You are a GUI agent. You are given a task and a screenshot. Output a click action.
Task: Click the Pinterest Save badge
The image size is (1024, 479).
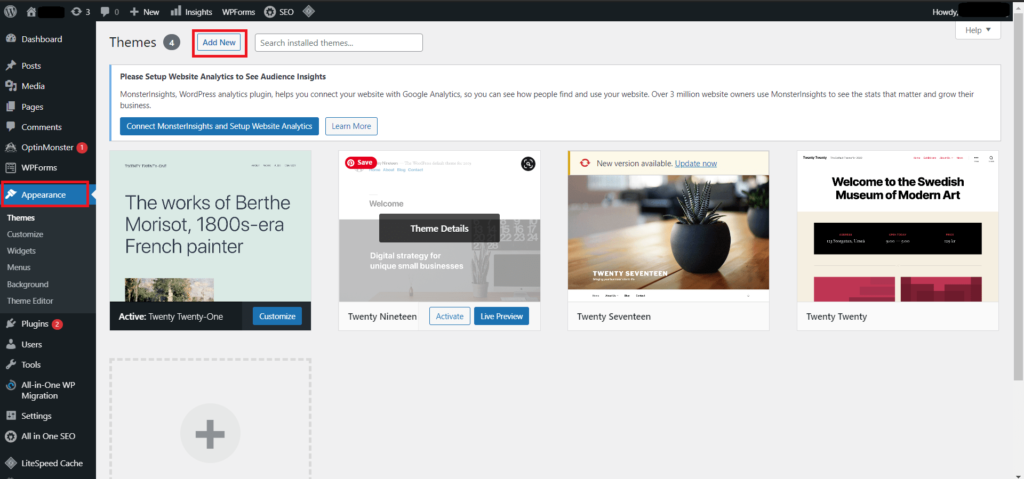(x=360, y=162)
